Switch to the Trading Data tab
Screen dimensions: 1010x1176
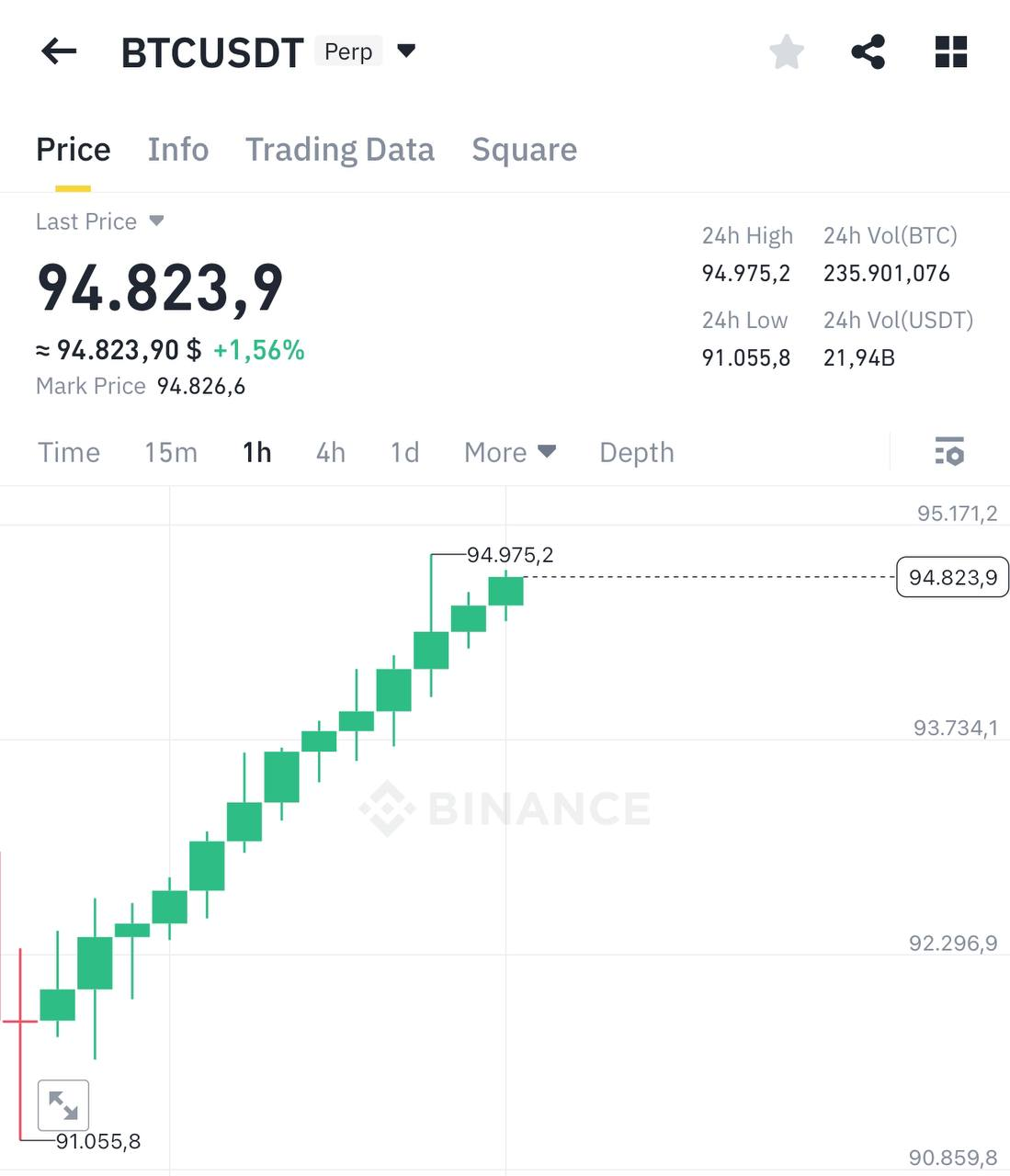pos(340,149)
